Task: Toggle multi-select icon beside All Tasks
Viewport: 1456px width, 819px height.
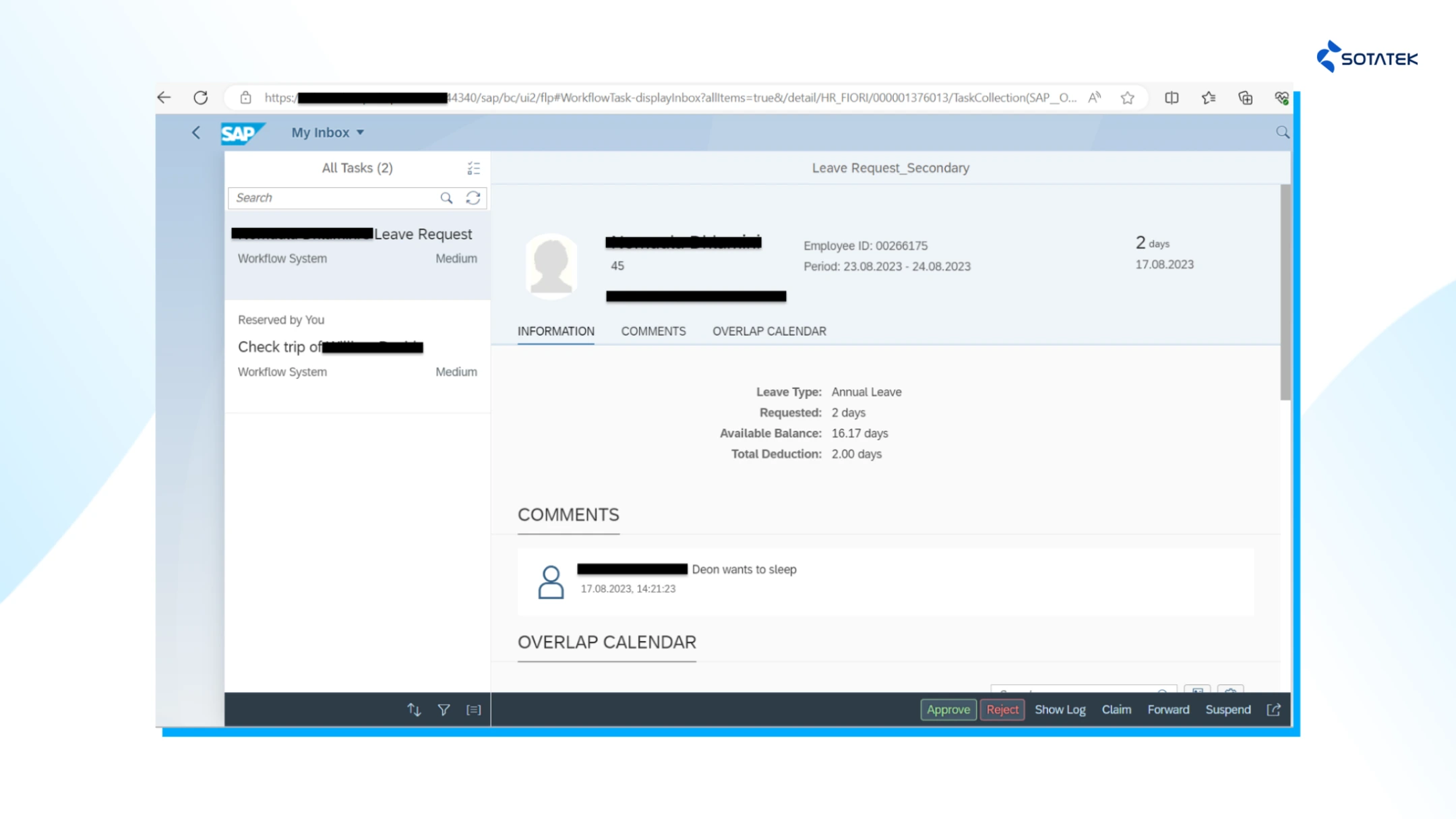Action: click(474, 169)
